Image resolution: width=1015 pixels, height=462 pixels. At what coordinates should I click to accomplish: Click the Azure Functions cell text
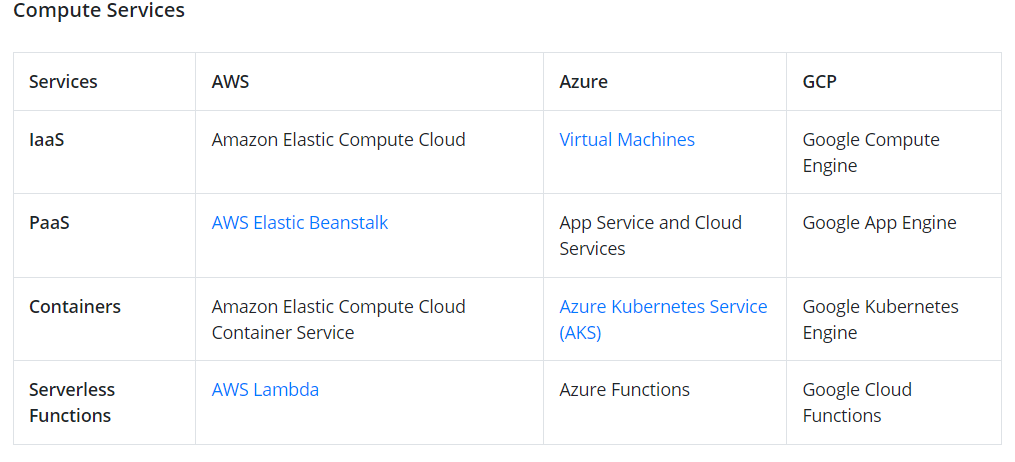point(624,390)
